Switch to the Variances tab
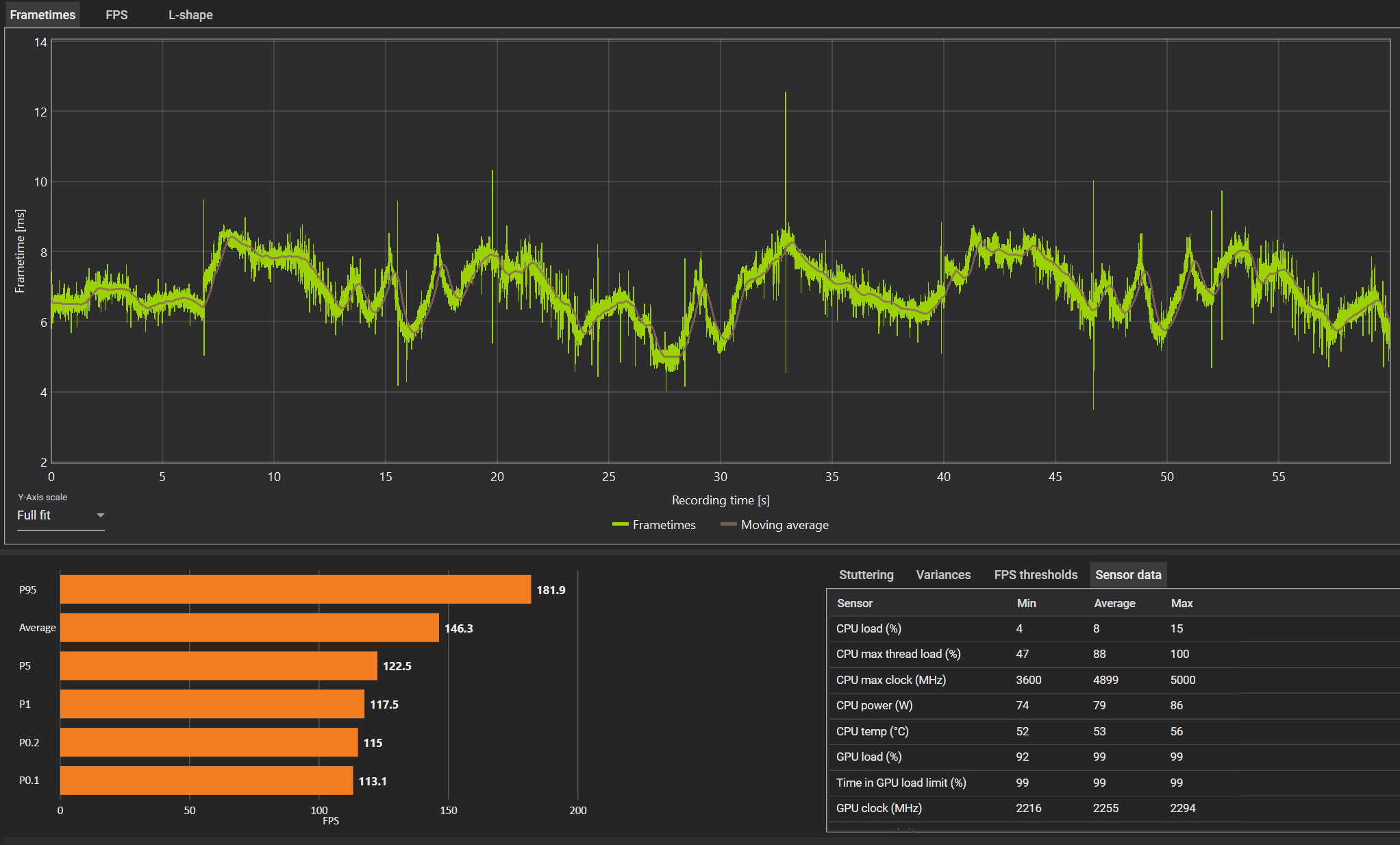This screenshot has height=845, width=1400. (x=943, y=575)
